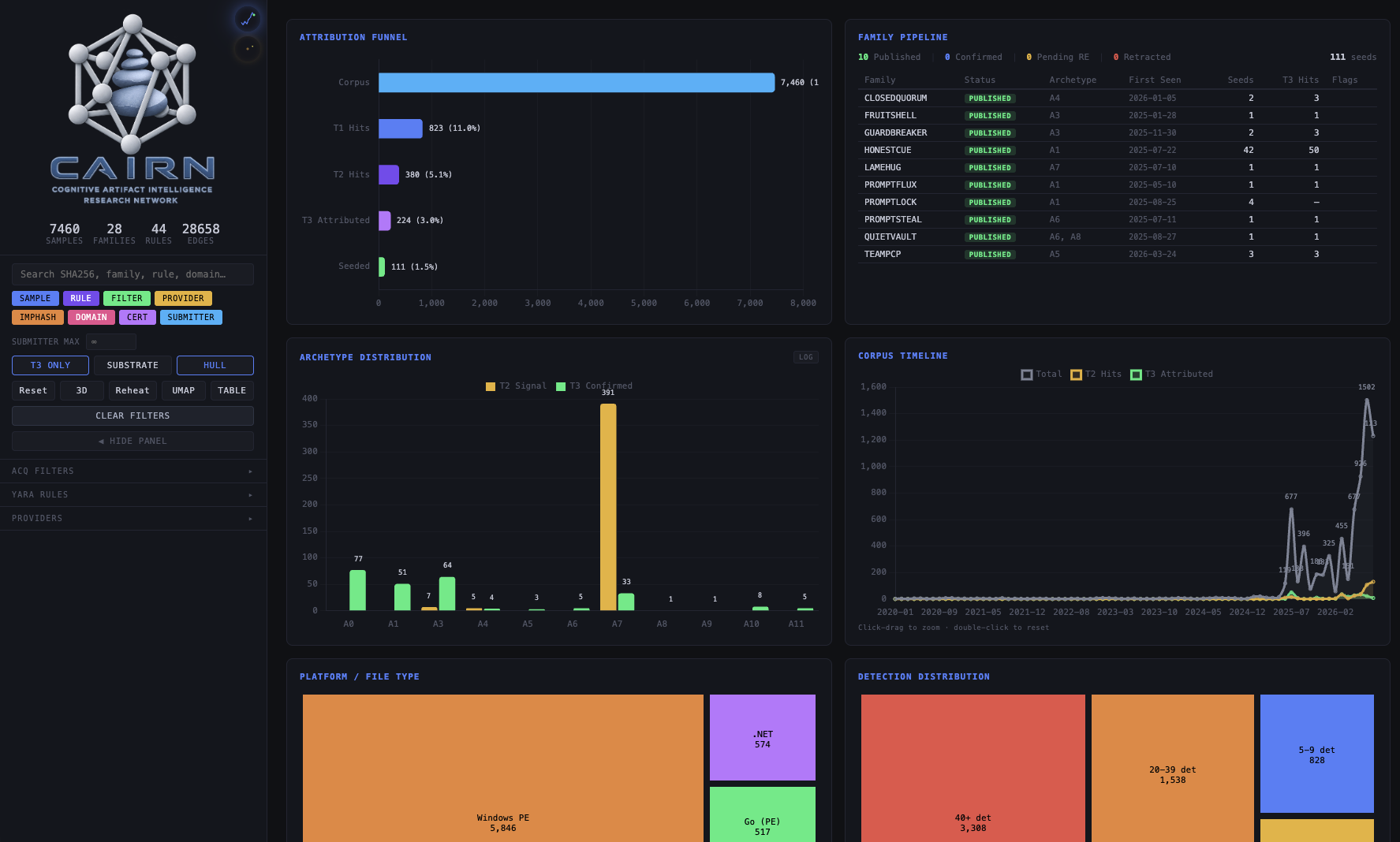
Task: Select the CLOSEDQUORUM family row
Action: [x=1117, y=99]
